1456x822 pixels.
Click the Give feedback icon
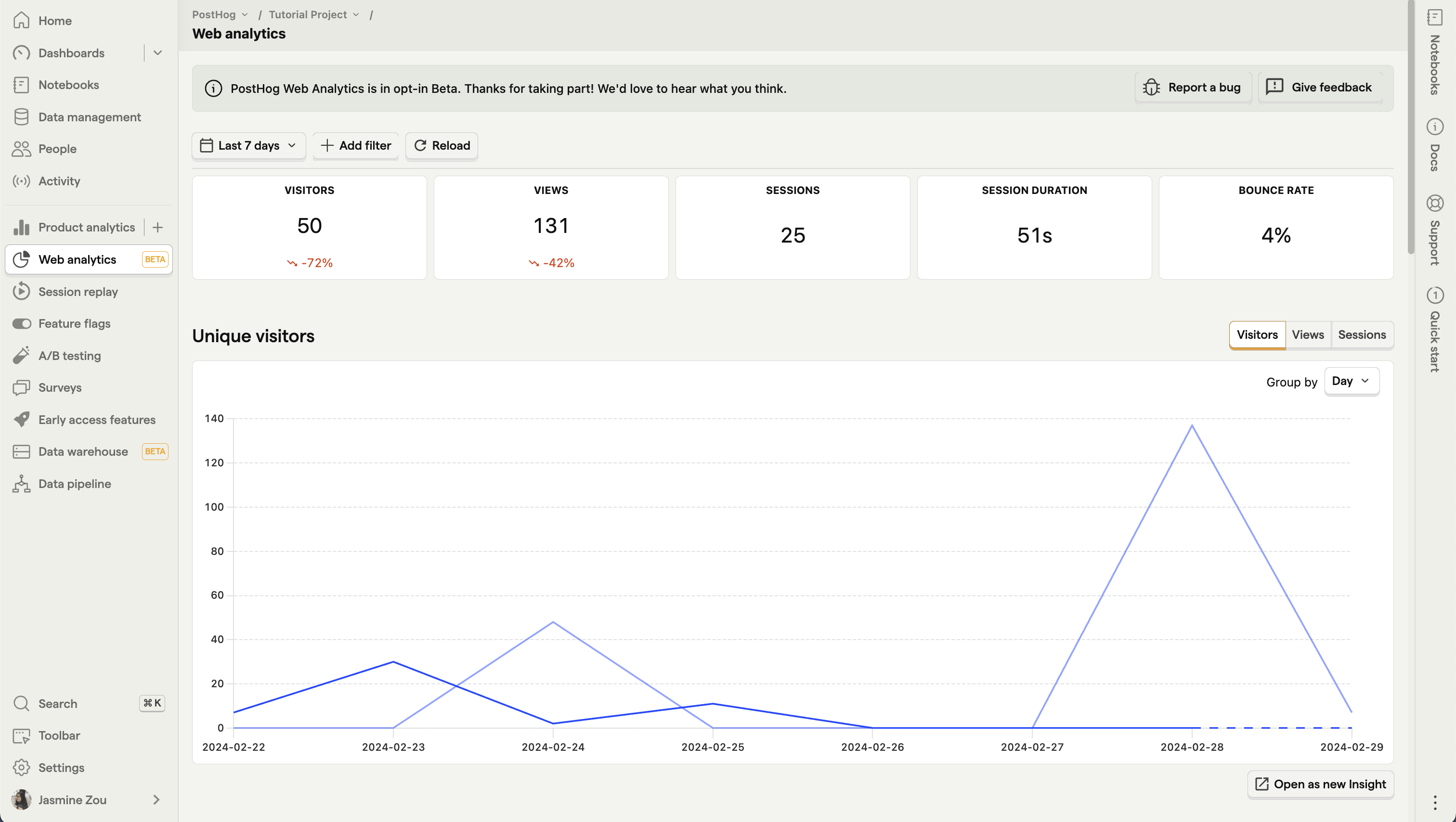[1275, 87]
